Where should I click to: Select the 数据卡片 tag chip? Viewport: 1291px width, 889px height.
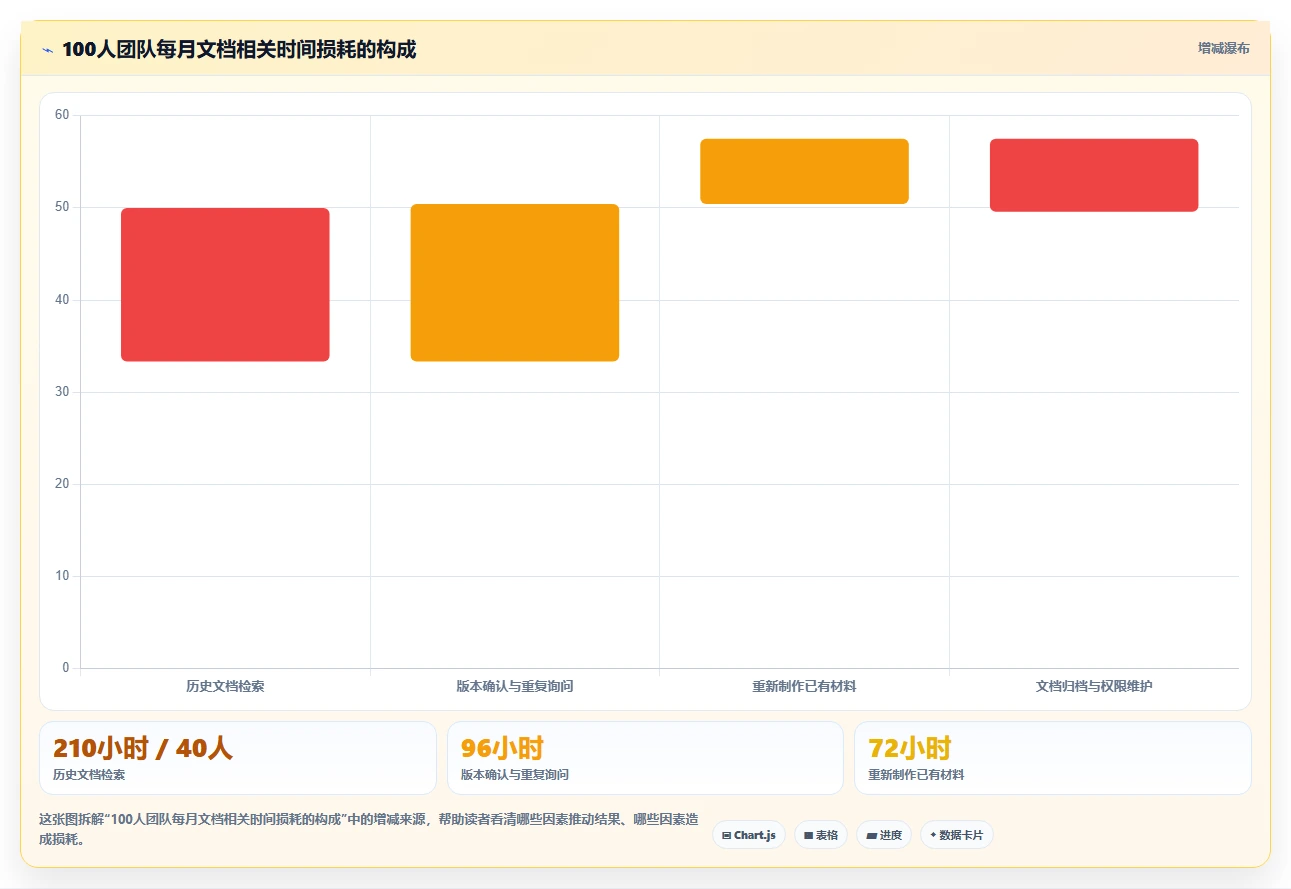(x=957, y=835)
